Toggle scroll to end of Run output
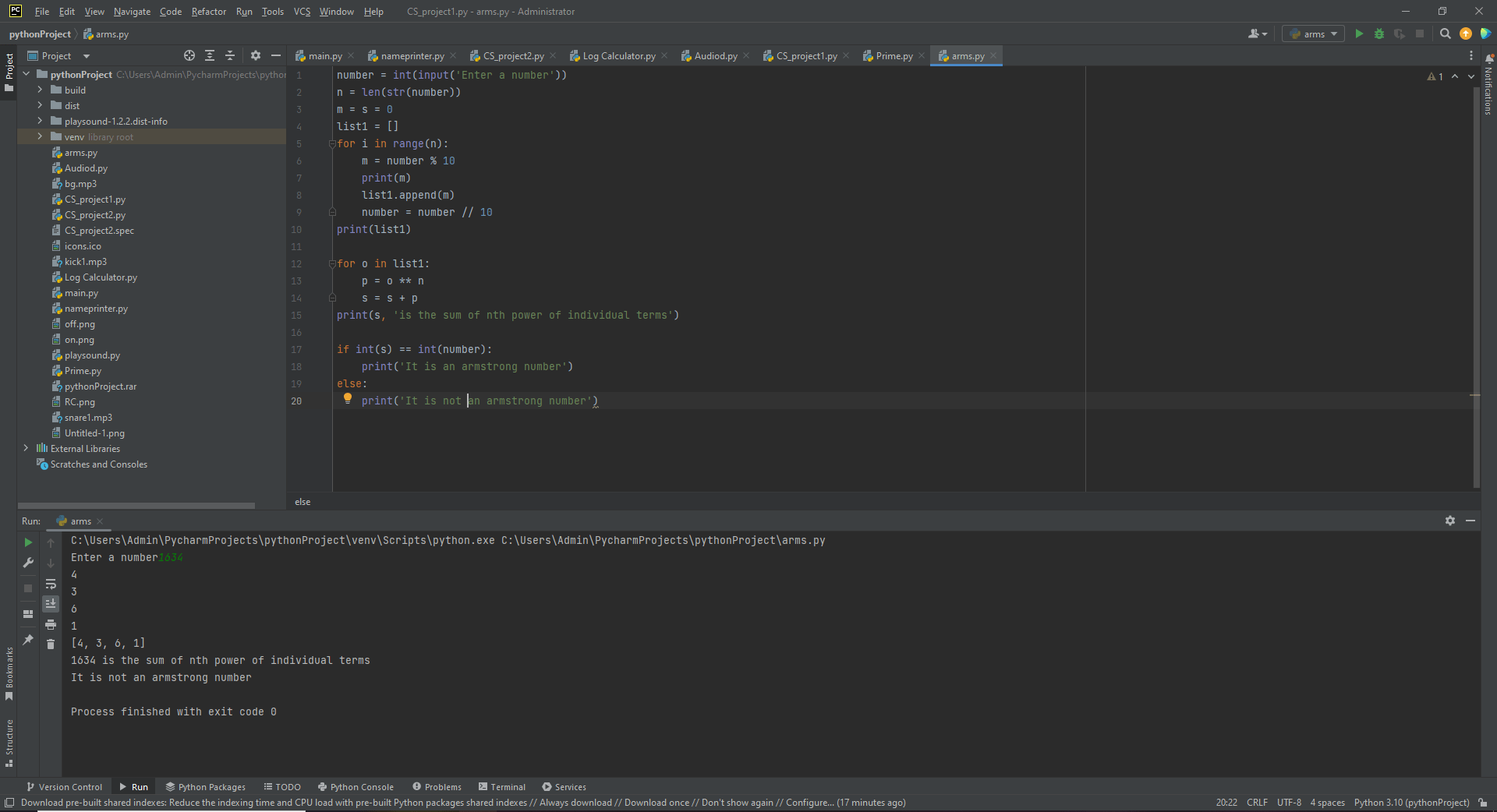 [x=51, y=604]
